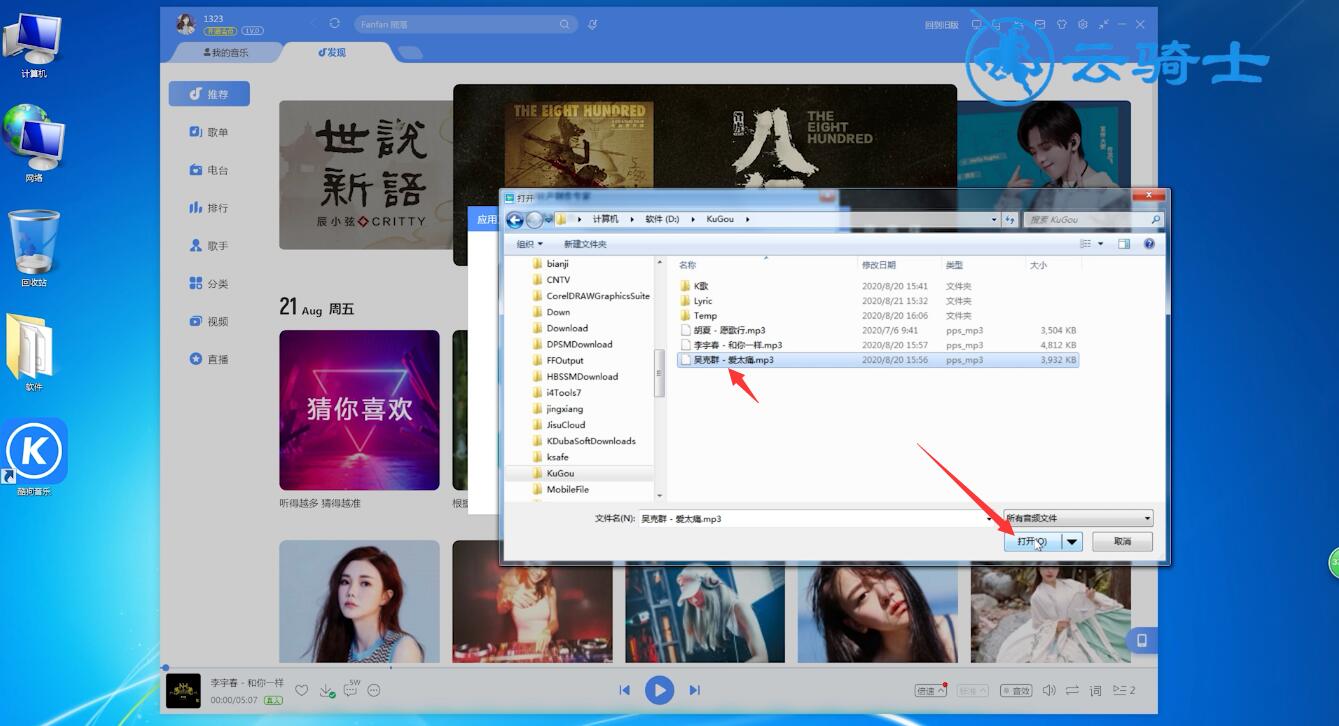Open 直播 in KuGou sidebar
Image resolution: width=1339 pixels, height=726 pixels.
(209, 359)
